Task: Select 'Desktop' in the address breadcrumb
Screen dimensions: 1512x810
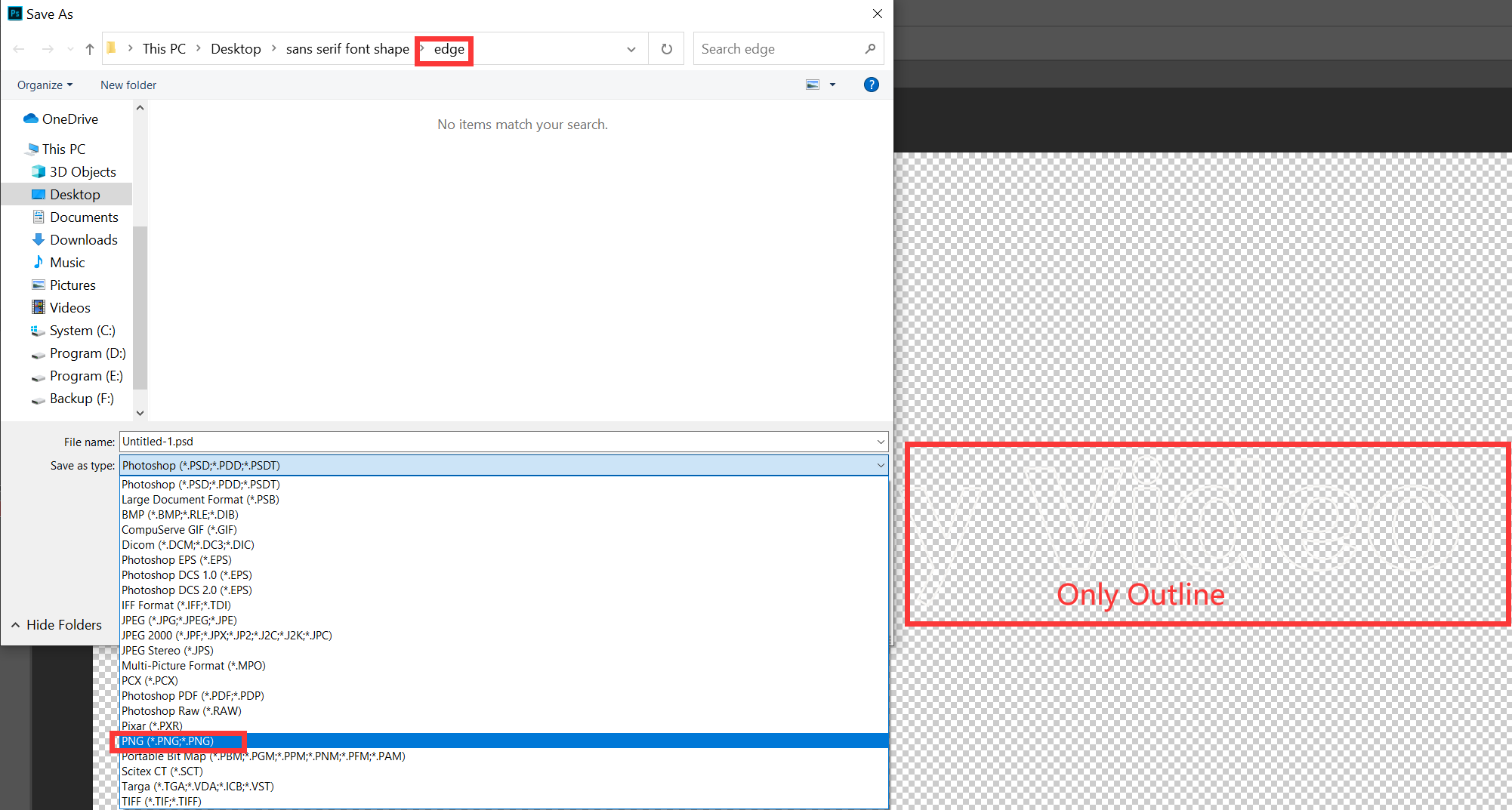Action: [236, 49]
